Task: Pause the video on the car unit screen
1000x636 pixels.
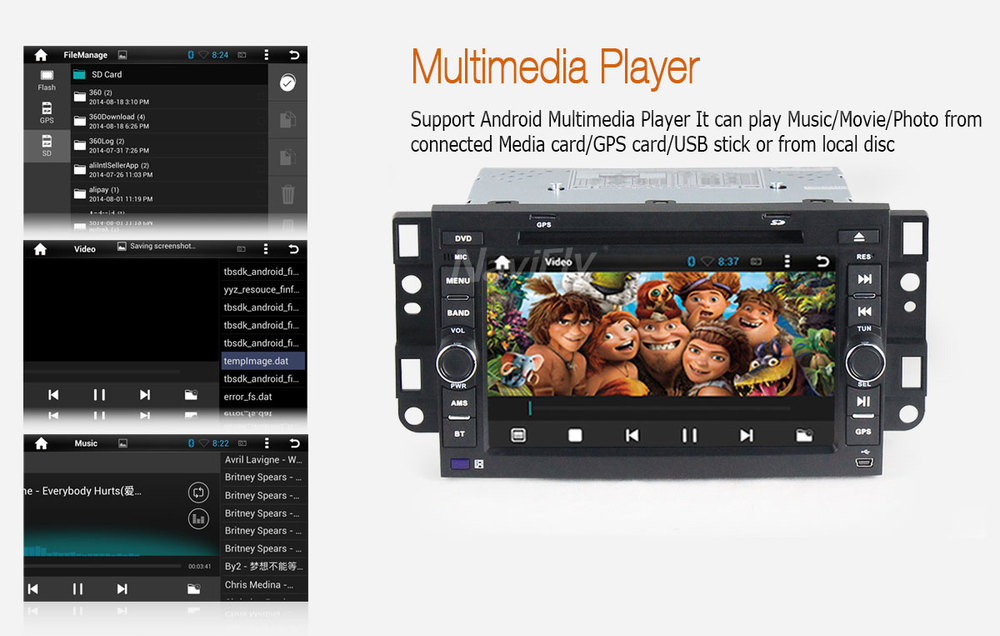Action: tap(689, 435)
